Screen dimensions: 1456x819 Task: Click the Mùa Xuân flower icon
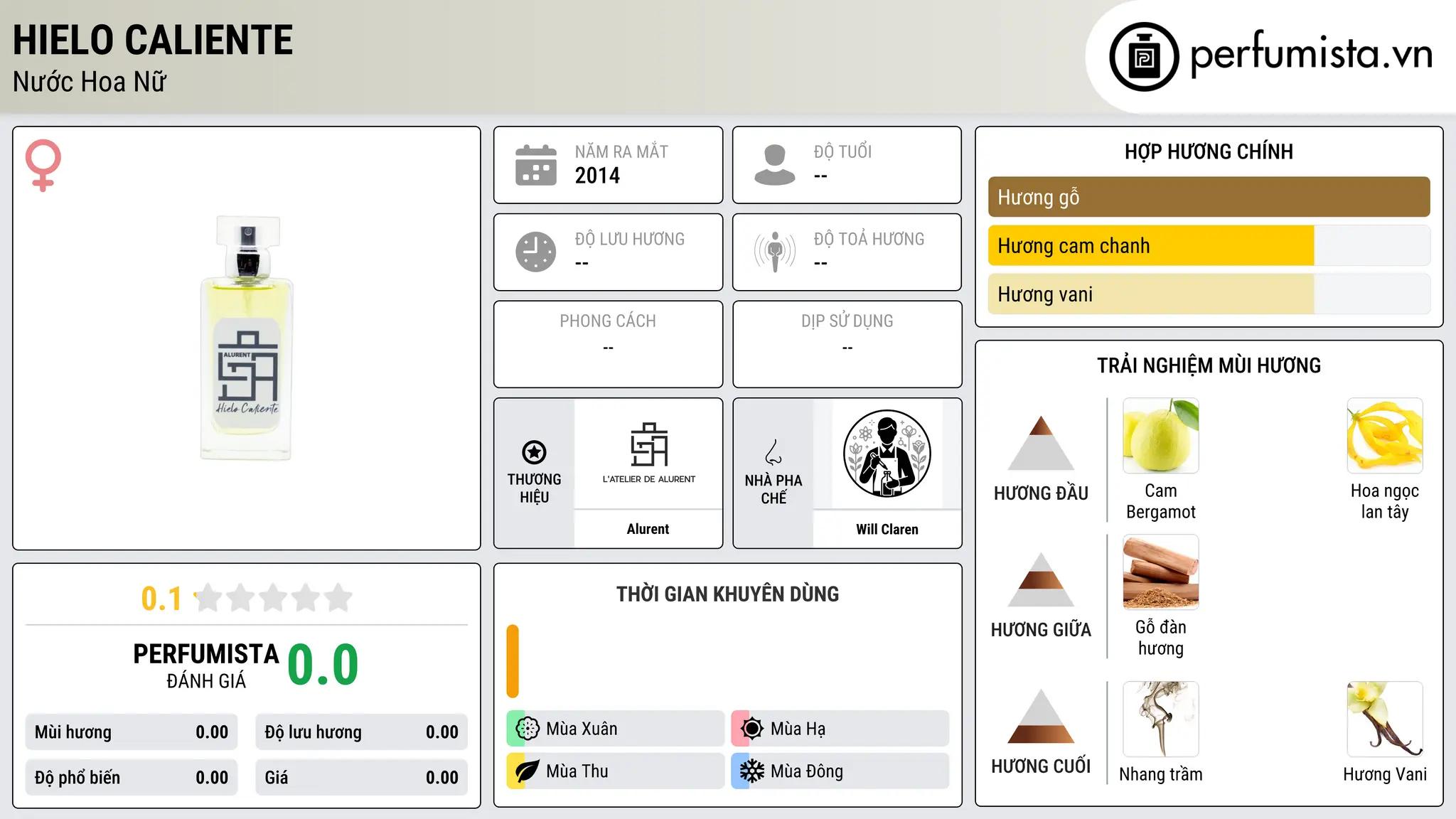tap(528, 729)
